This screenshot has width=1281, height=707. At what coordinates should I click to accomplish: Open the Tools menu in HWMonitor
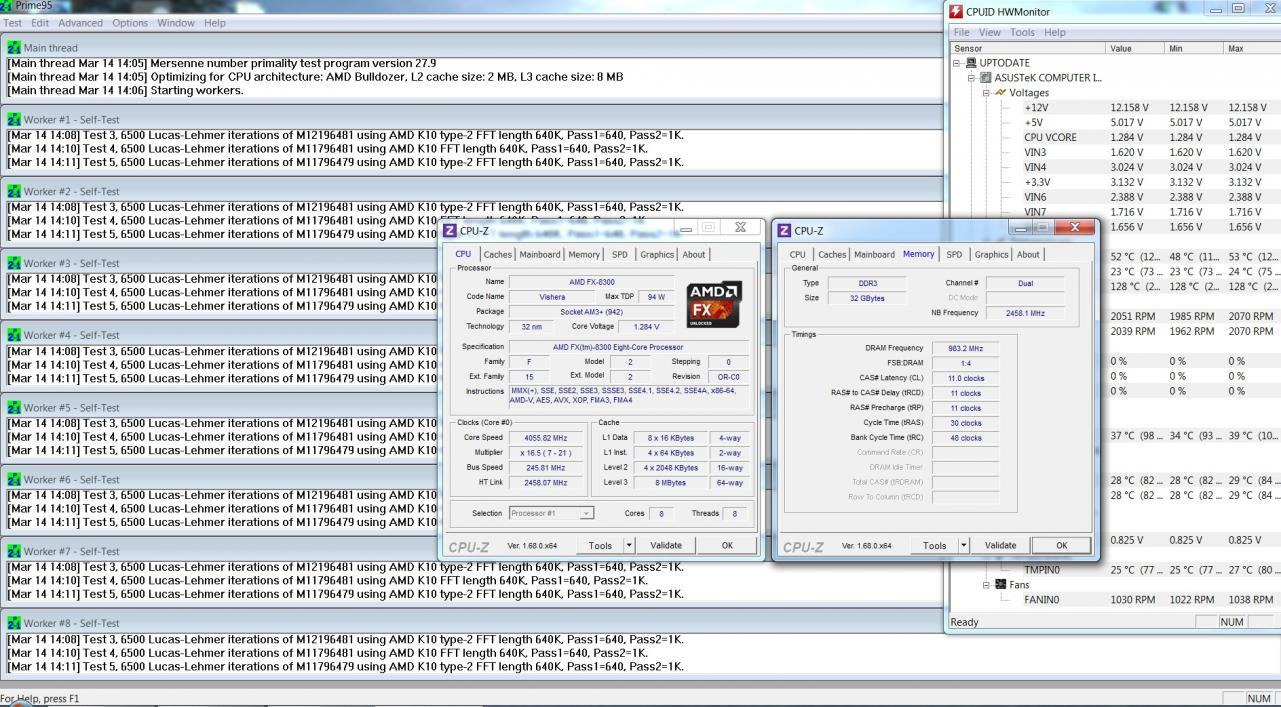click(1022, 32)
